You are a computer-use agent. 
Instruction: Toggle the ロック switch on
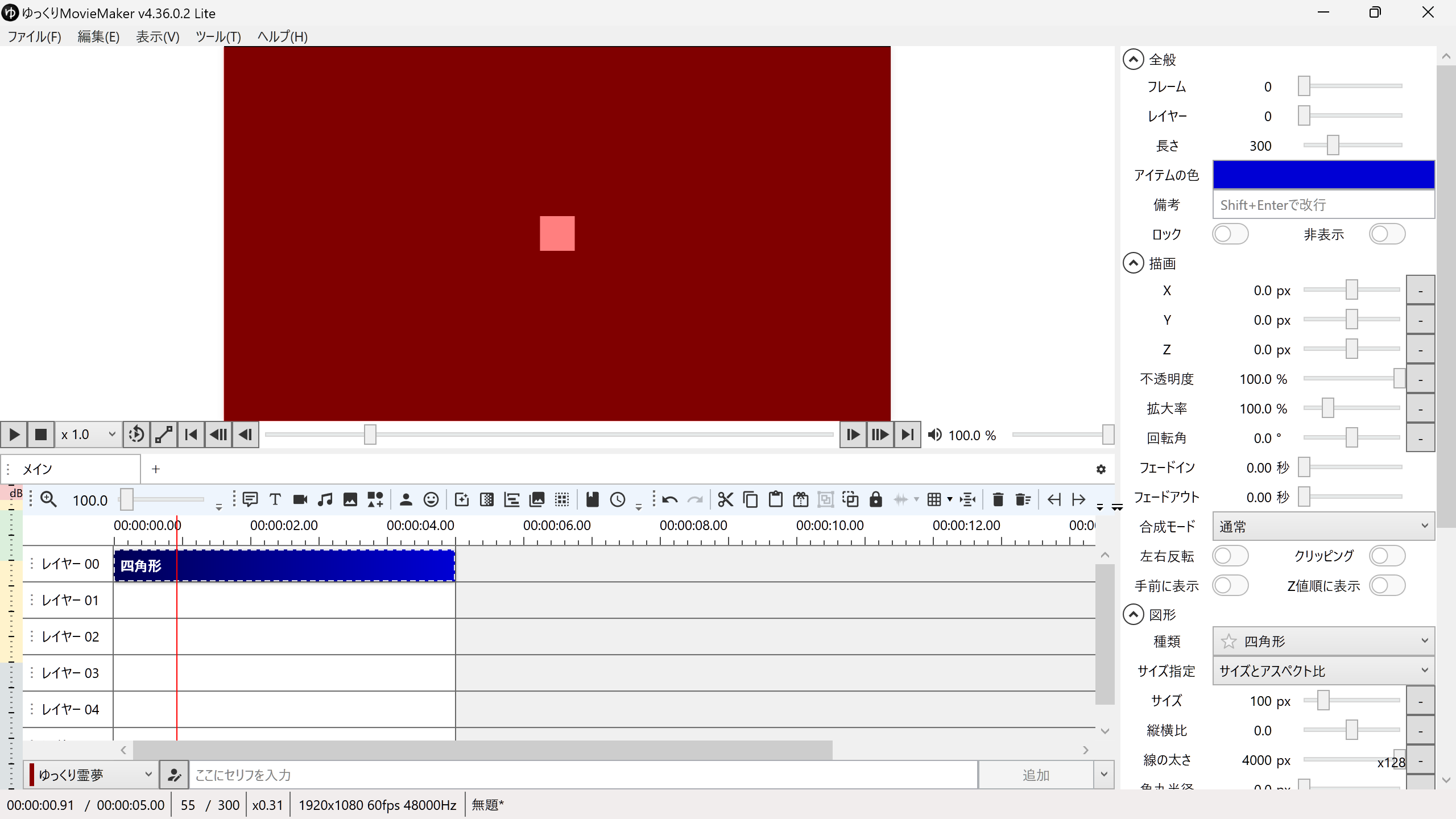(1230, 234)
